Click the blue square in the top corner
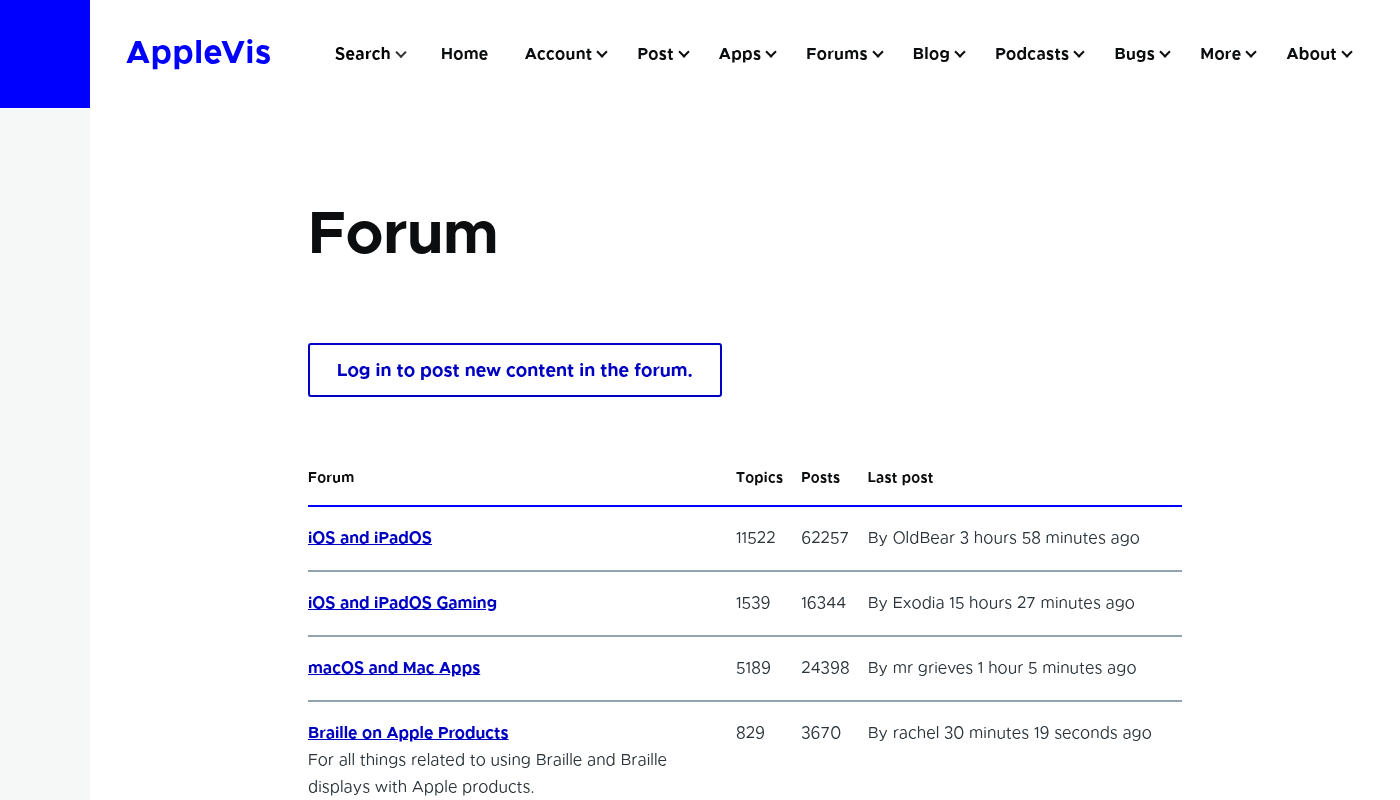The image size is (1400, 800). [x=45, y=53]
